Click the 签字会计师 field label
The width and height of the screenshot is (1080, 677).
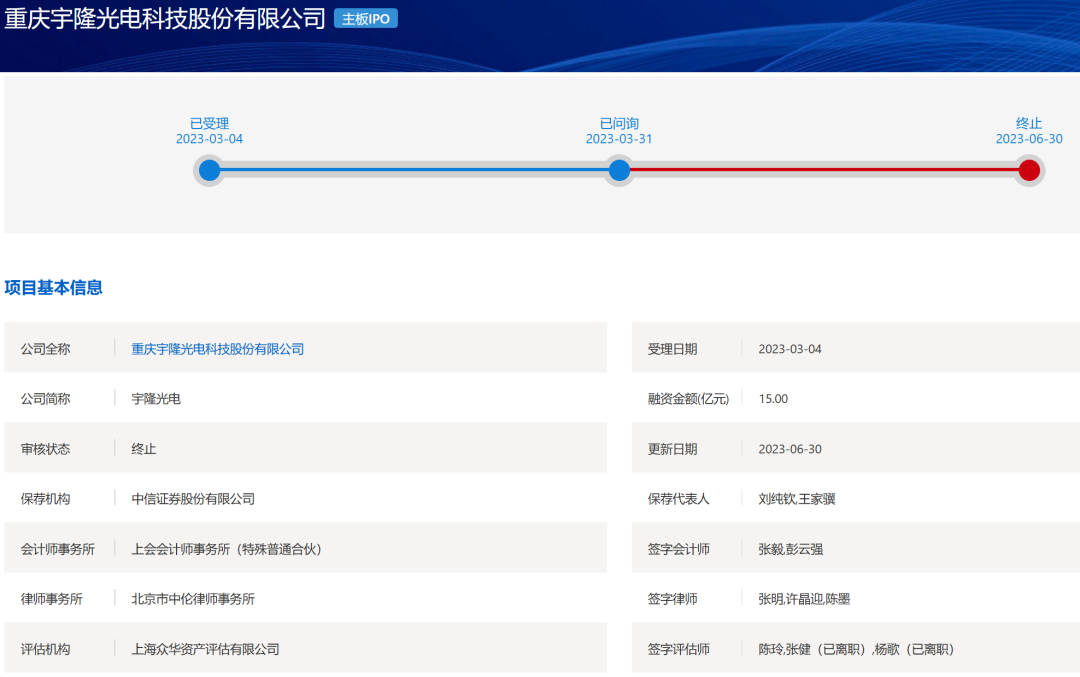coord(678,549)
